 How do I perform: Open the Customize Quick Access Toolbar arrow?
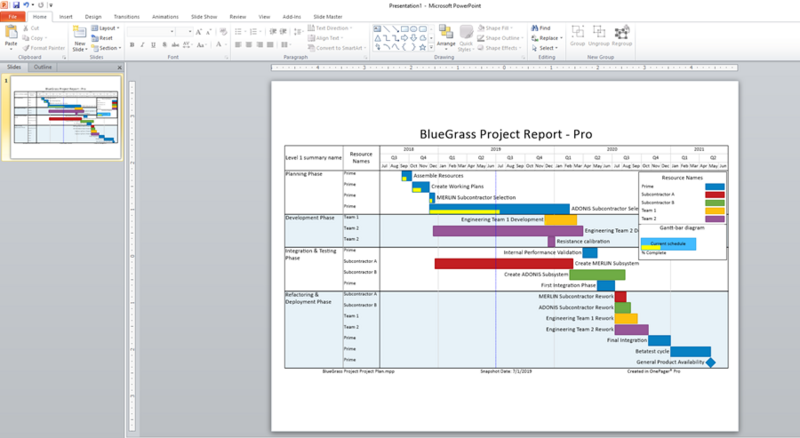tap(51, 5)
